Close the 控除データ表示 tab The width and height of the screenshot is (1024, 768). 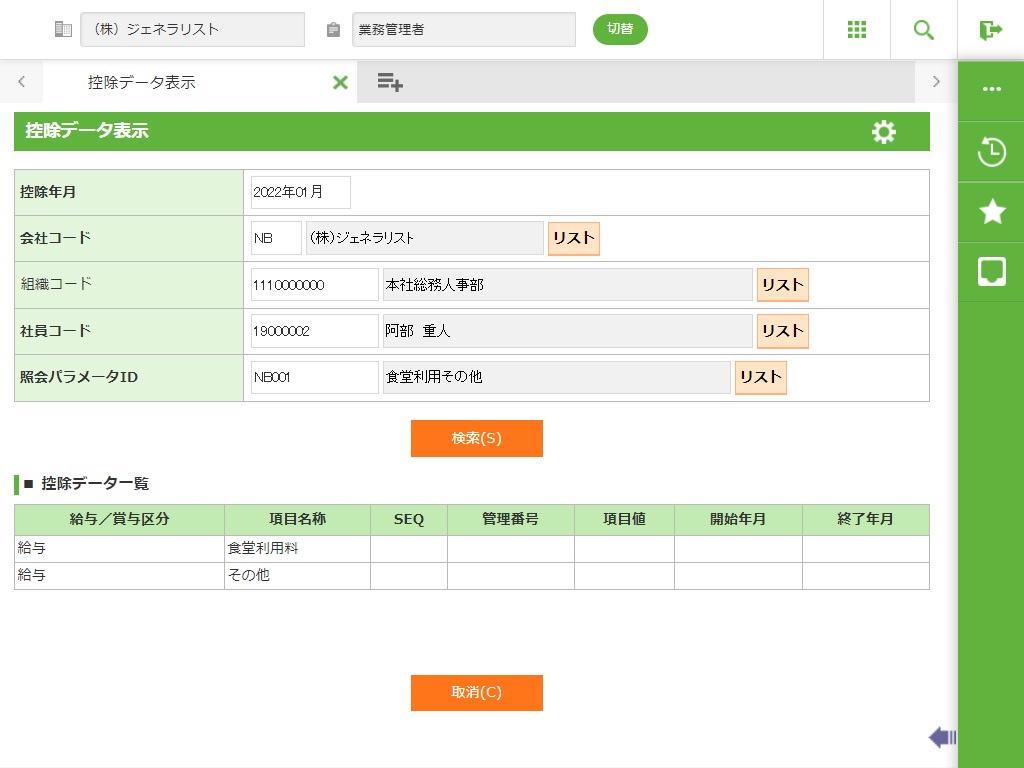coord(340,83)
